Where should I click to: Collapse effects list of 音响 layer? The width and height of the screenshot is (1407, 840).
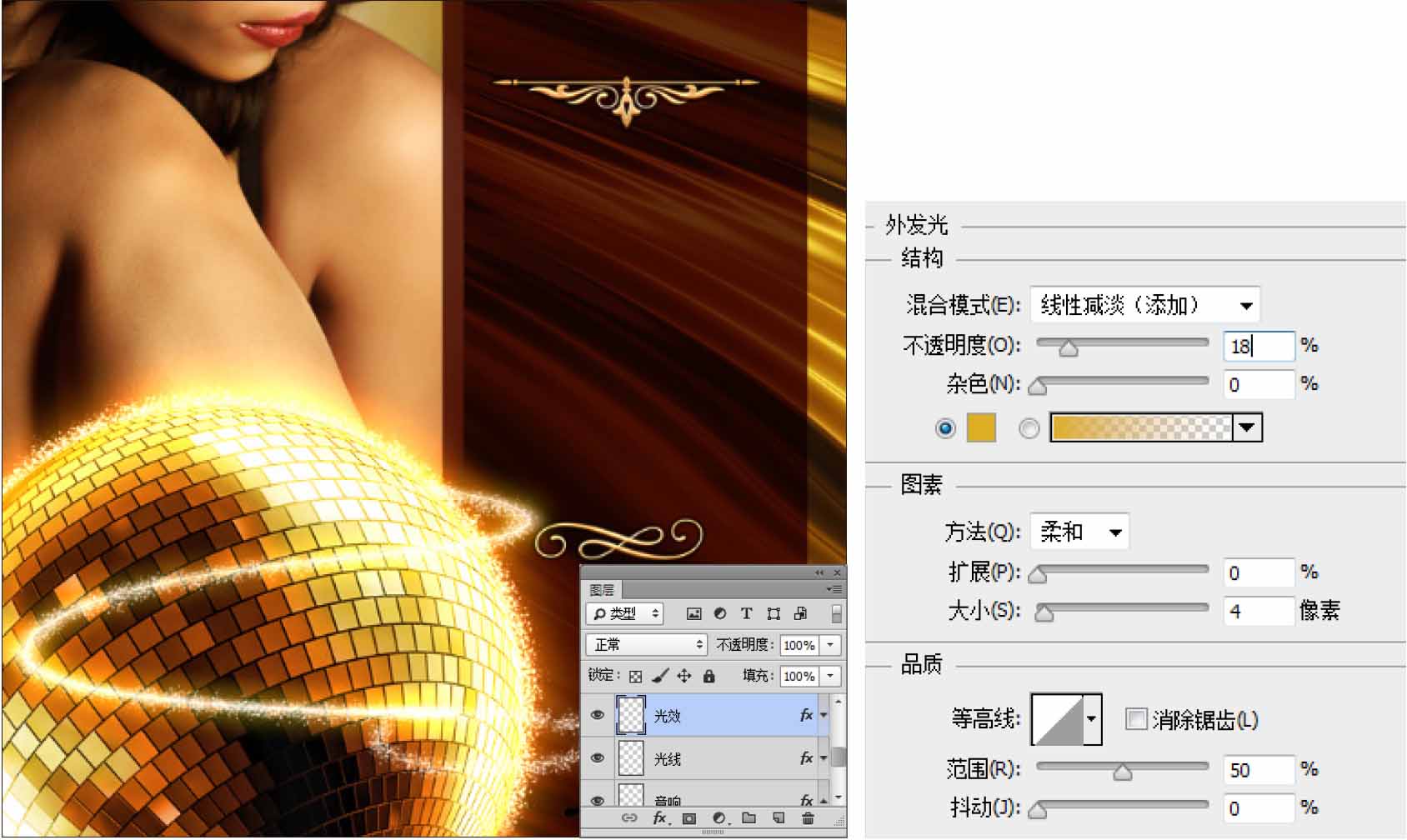824,800
